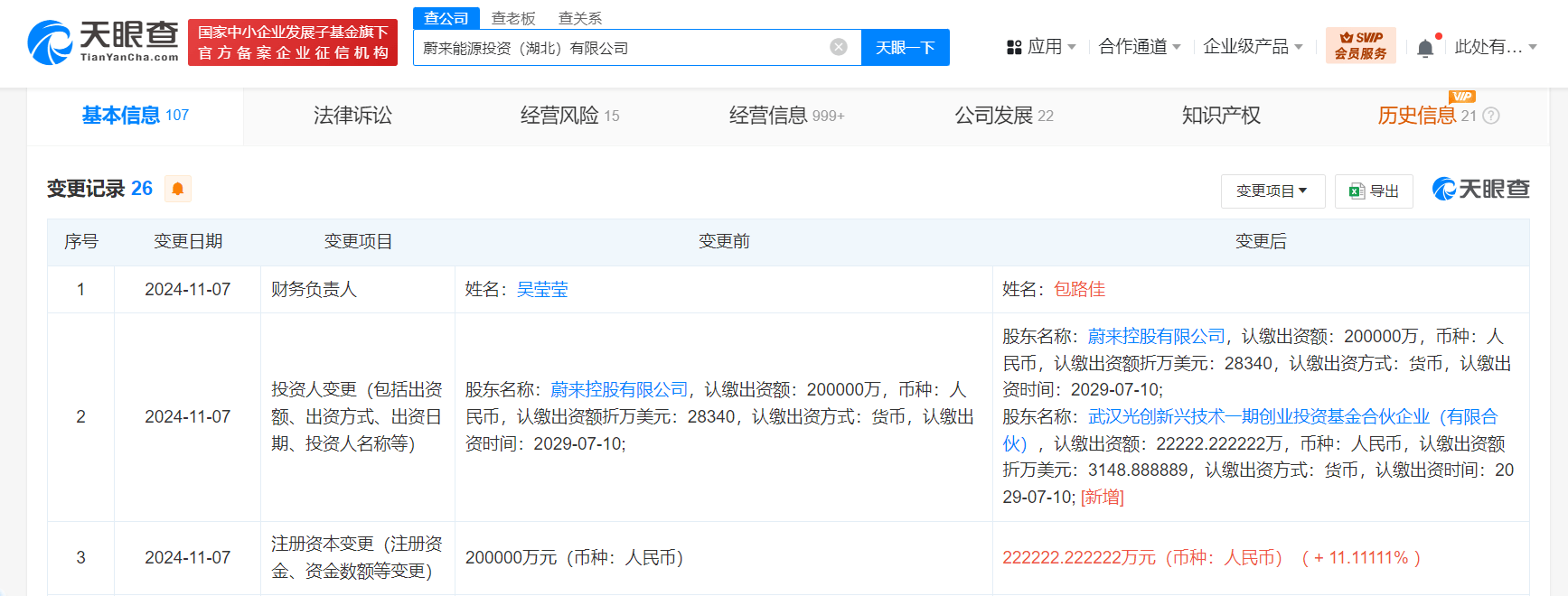The image size is (1568, 596).
Task: Click the help question mark beside 历史信息
Action: (x=1491, y=116)
